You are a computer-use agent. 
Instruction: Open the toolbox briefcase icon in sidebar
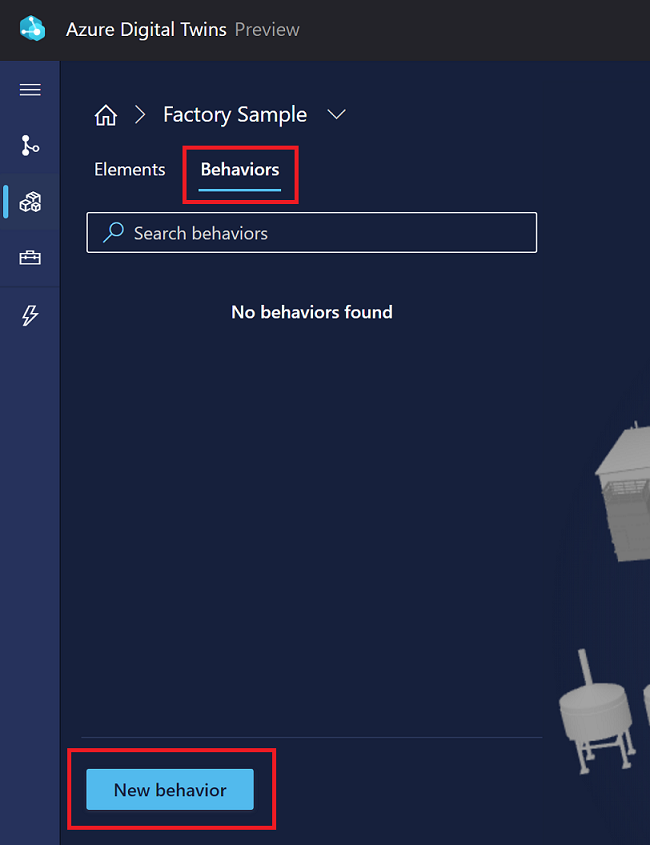[30, 258]
